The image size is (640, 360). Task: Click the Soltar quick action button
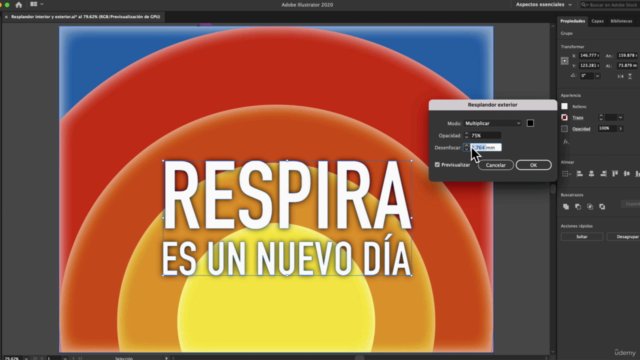[x=582, y=237]
